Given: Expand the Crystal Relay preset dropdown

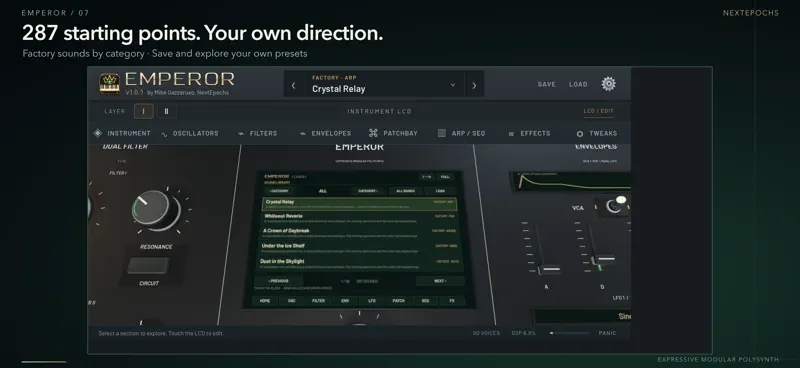Looking at the screenshot, I should (x=453, y=85).
